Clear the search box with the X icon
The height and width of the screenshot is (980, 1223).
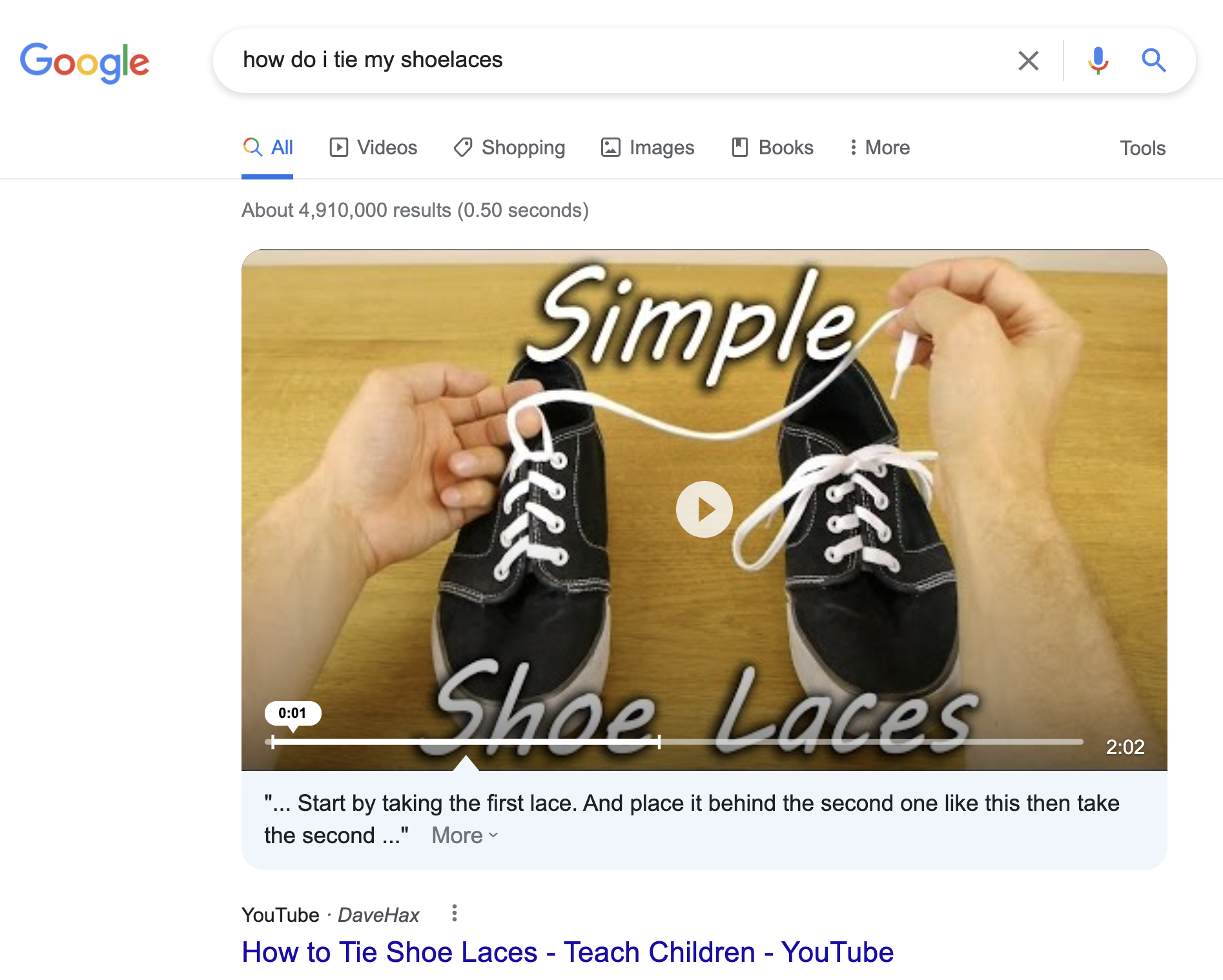(x=1028, y=61)
